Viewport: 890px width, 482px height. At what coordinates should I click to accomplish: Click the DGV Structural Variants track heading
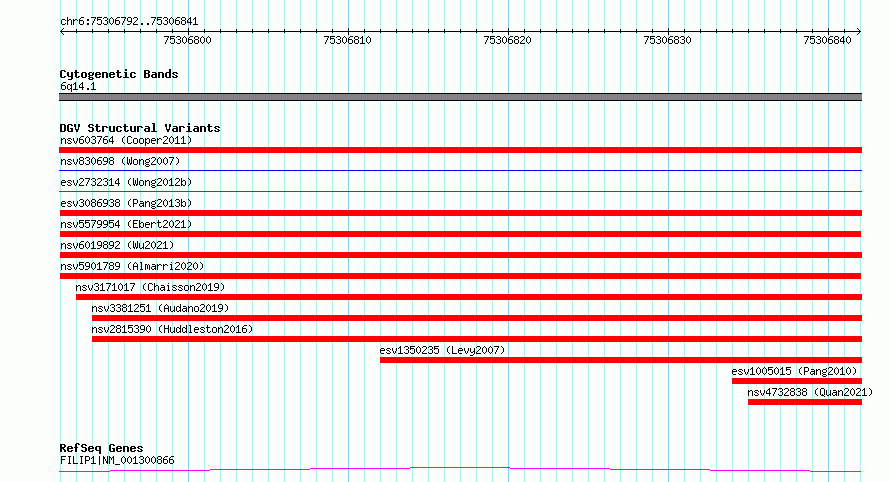coord(140,128)
